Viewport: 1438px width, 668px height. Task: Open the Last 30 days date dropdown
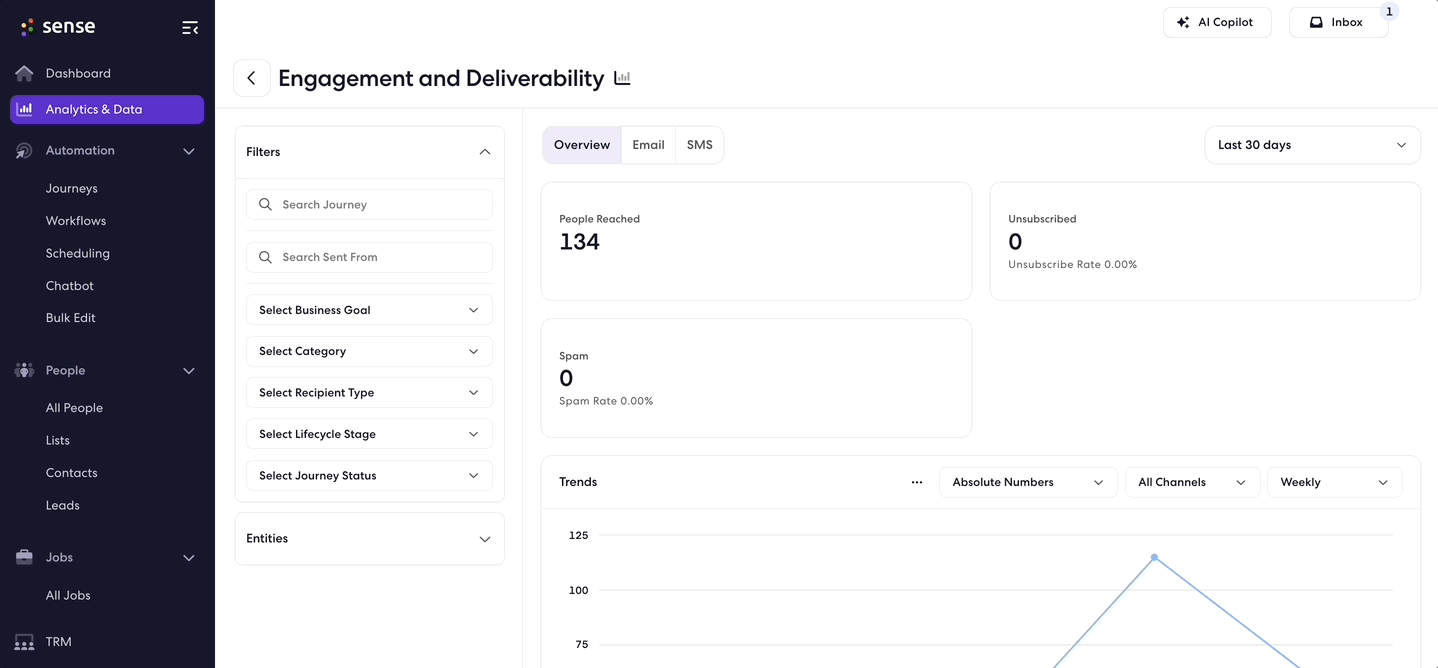[x=1312, y=145]
